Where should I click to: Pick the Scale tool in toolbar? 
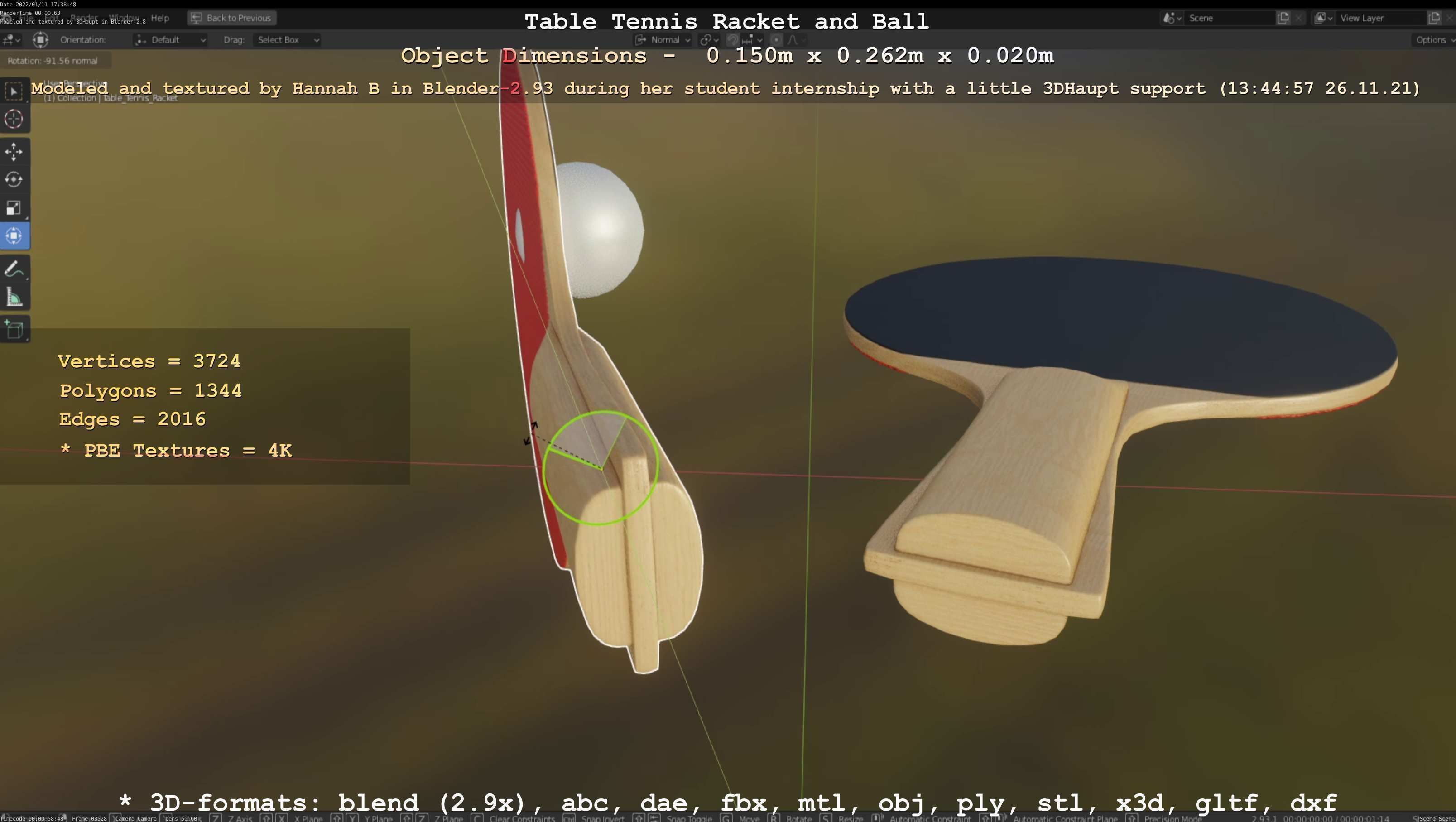(14, 208)
